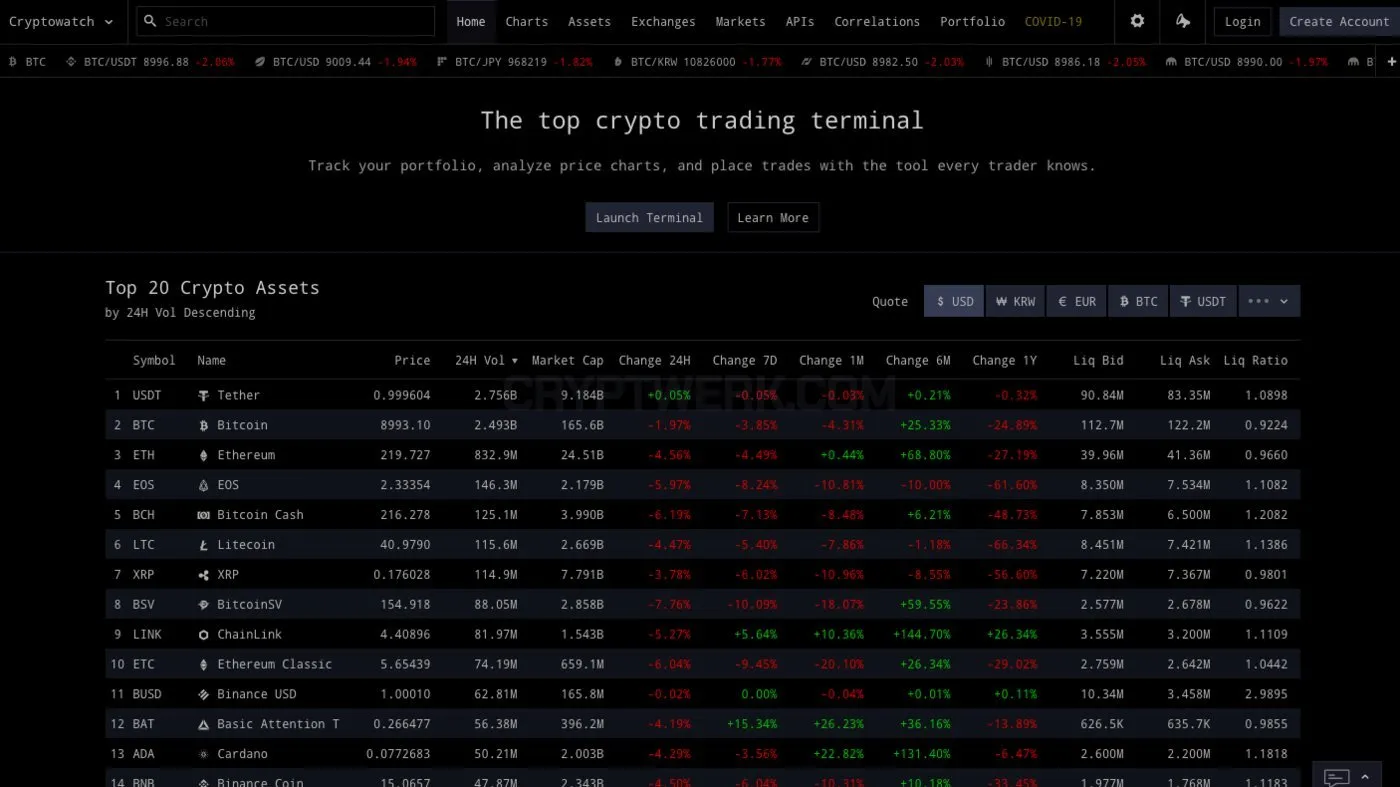Viewport: 1400px width, 787px height.
Task: Click the BTC/JPY ticker exchange icon
Action: click(x=442, y=62)
